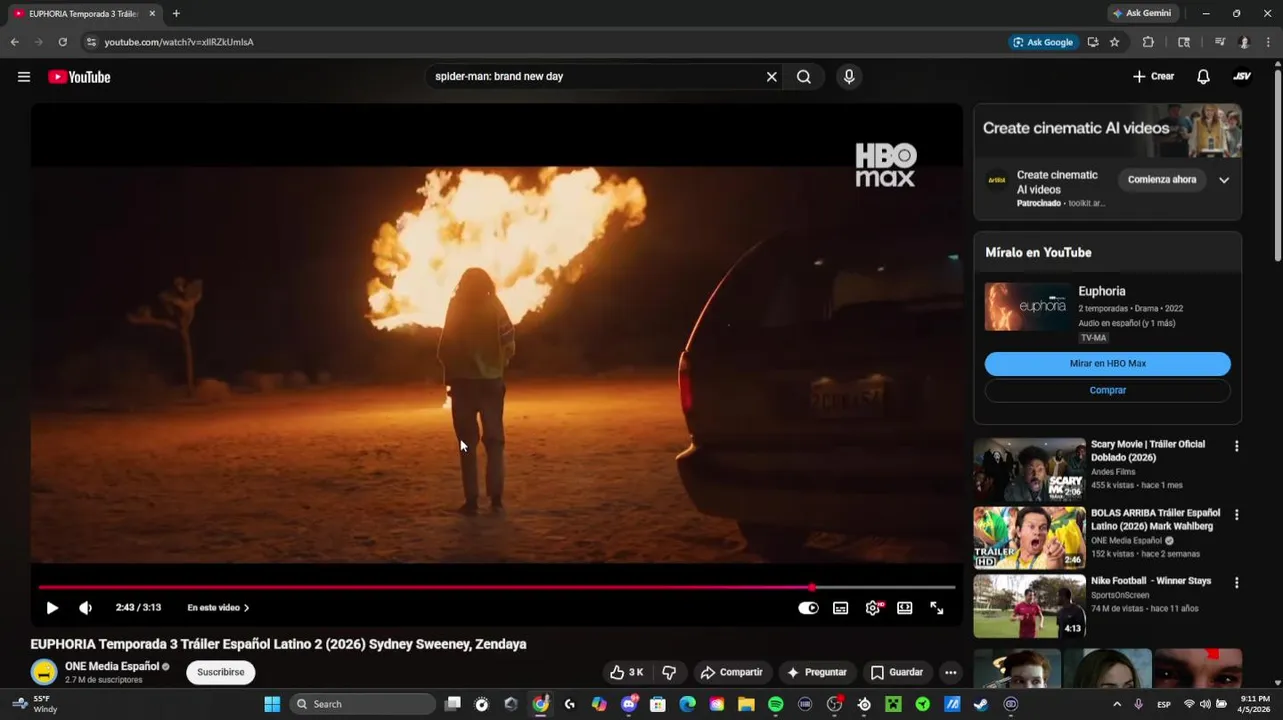Open Steam from taskbar
1283x720 pixels.
[x=981, y=704]
